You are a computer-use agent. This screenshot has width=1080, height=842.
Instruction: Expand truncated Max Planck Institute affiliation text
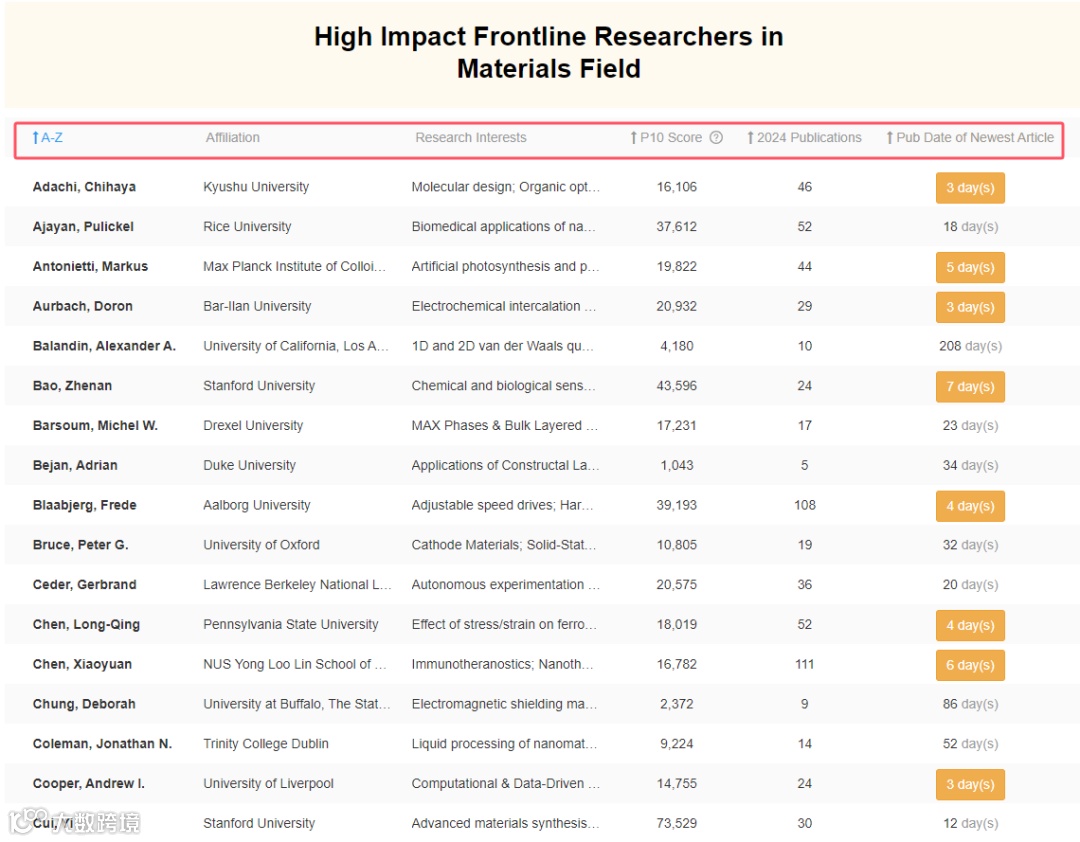[295, 267]
